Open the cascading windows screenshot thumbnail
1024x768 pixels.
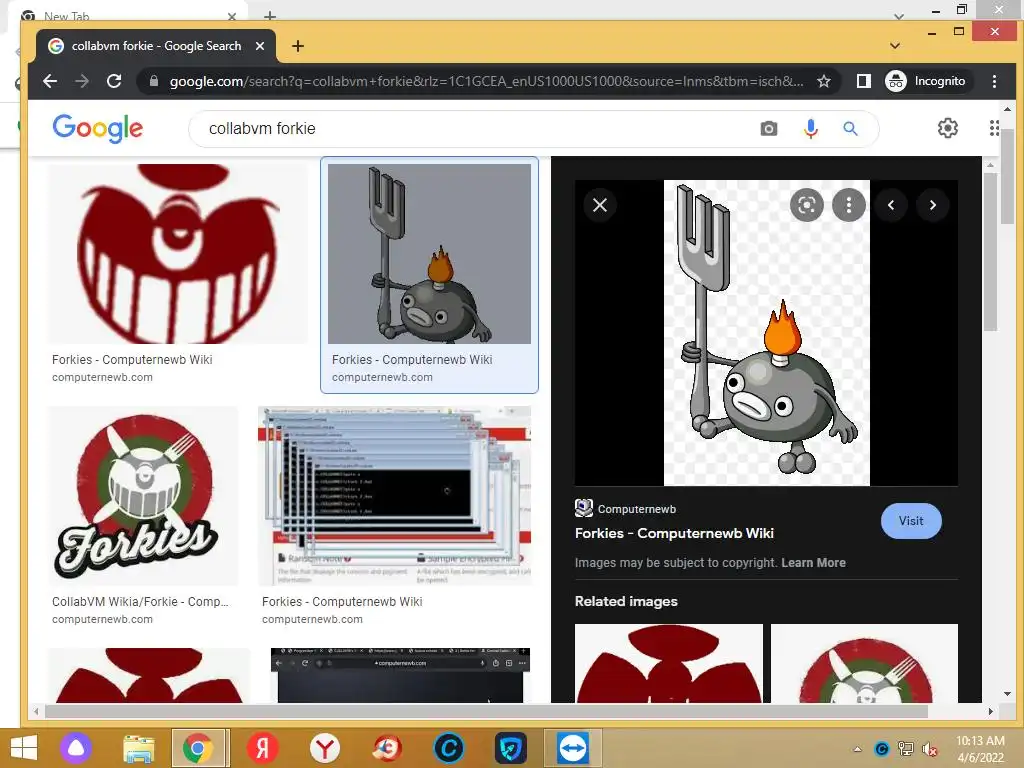[394, 496]
